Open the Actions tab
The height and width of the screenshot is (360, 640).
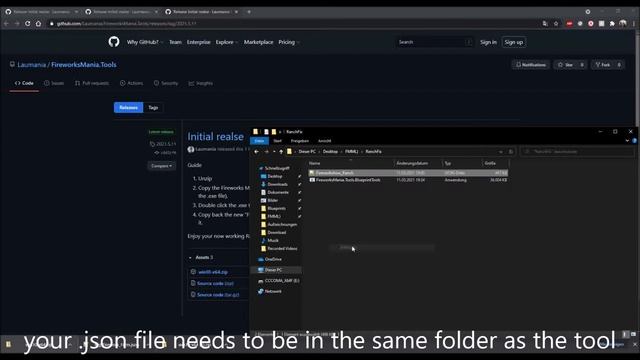point(131,83)
